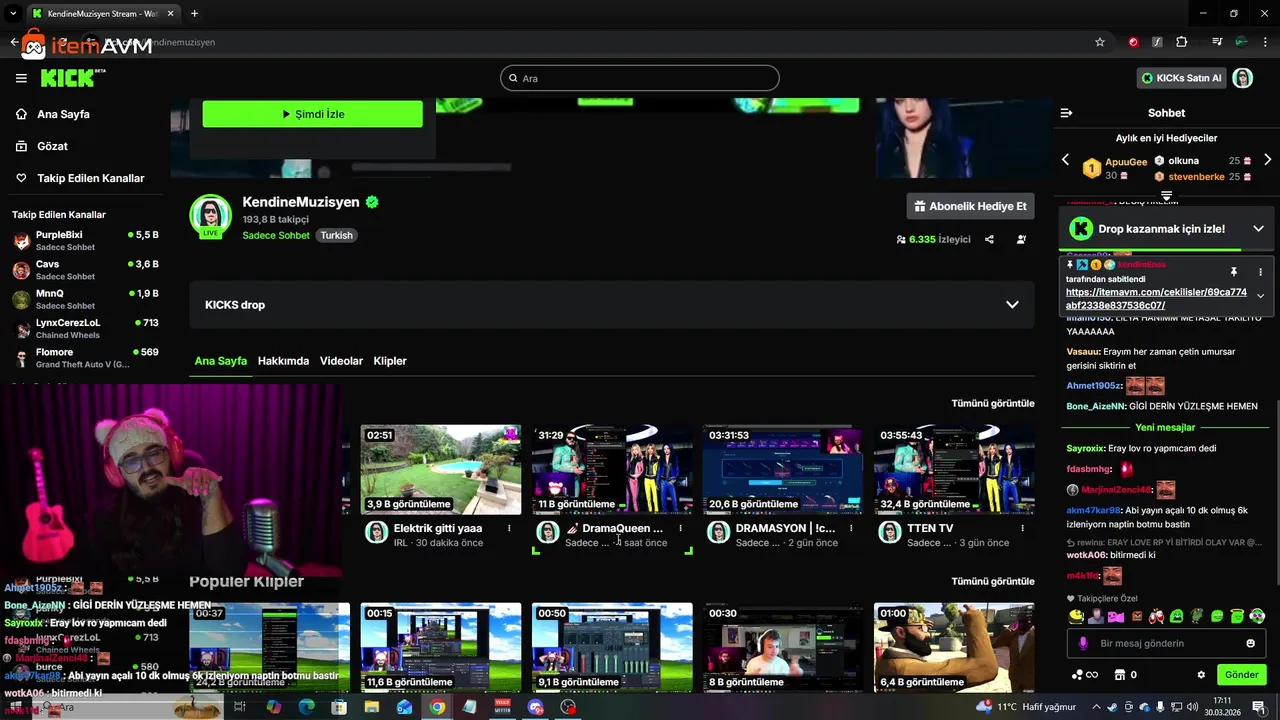1280x720 pixels.
Task: Open options for TTEN TV video
Action: click(1022, 528)
